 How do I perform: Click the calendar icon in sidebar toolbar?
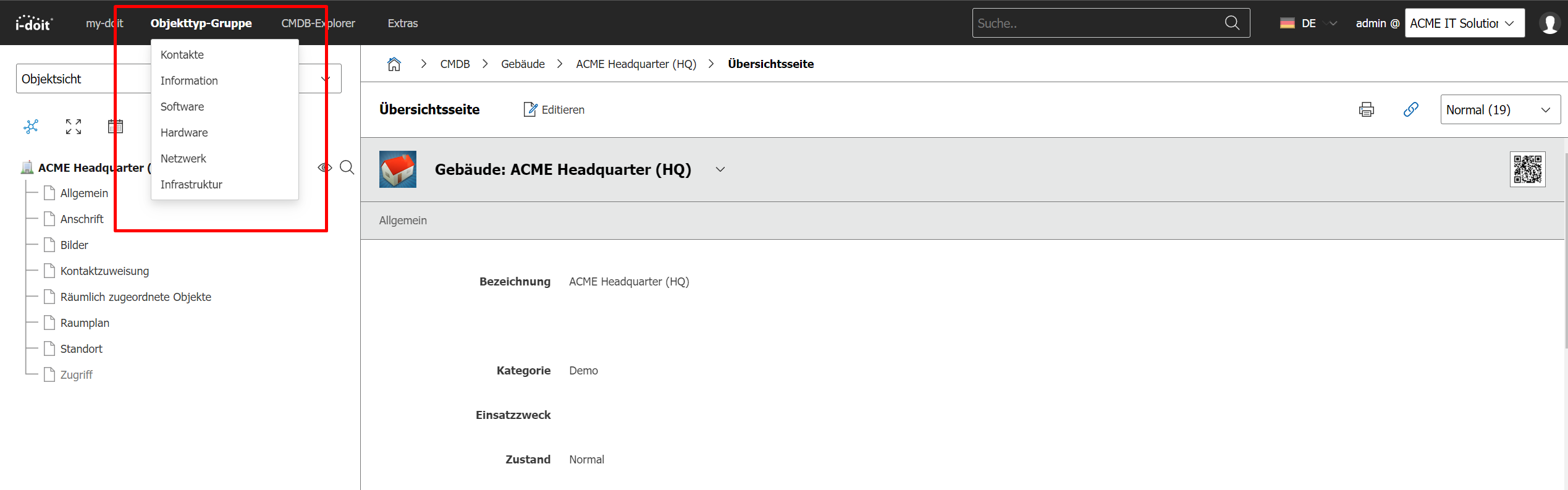(x=116, y=127)
